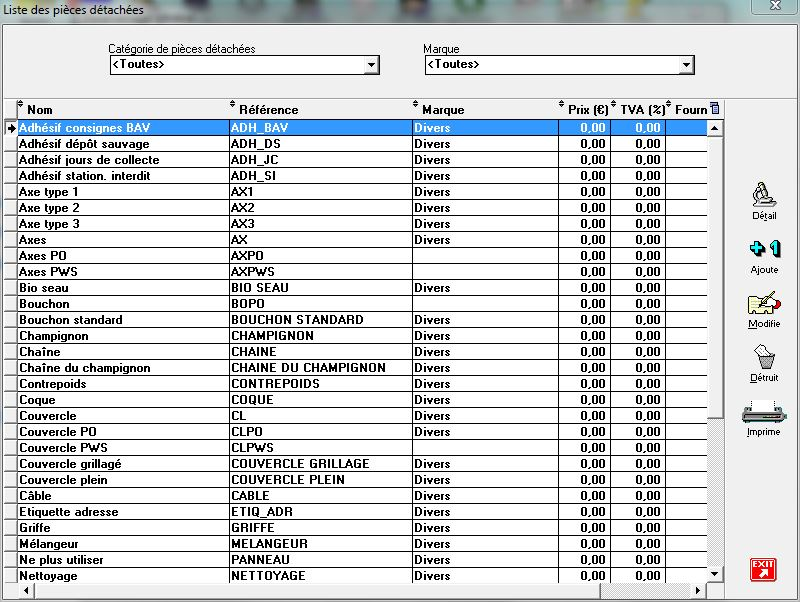Sort the list by Référence column
This screenshot has height=602, width=800.
pyautogui.click(x=318, y=109)
